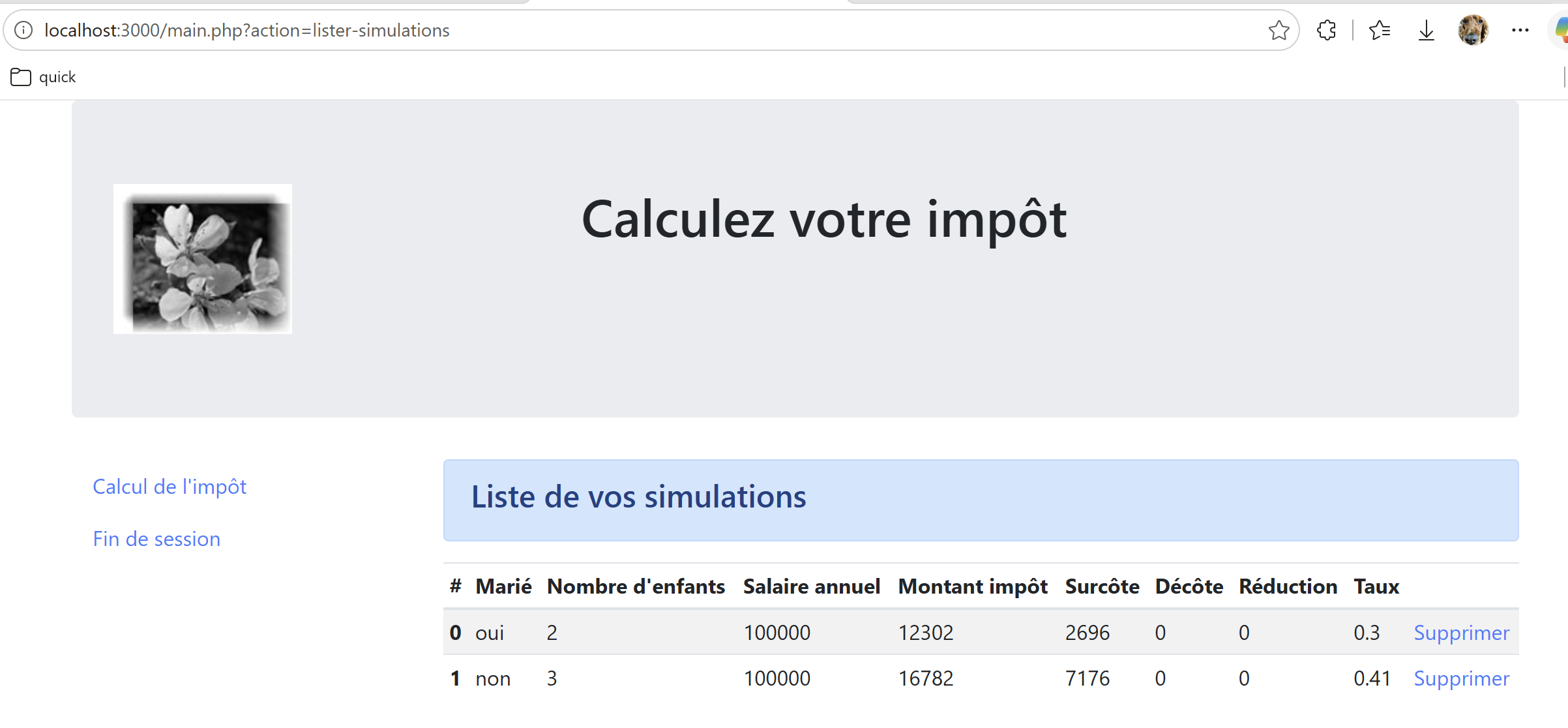
Task: Click the Fin de session link
Action: pos(156,539)
